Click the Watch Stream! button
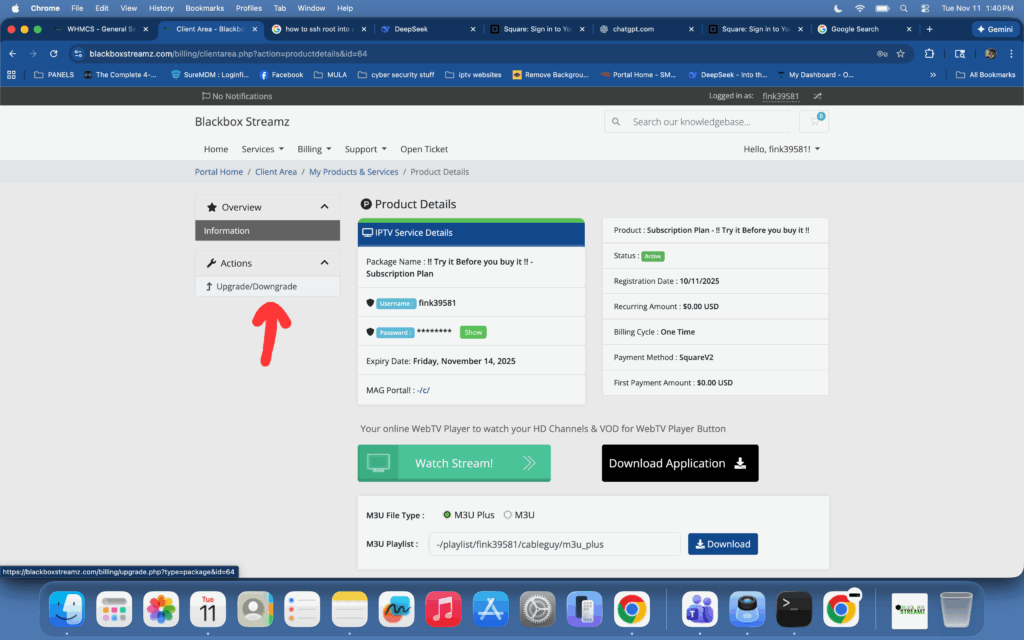 [x=454, y=463]
